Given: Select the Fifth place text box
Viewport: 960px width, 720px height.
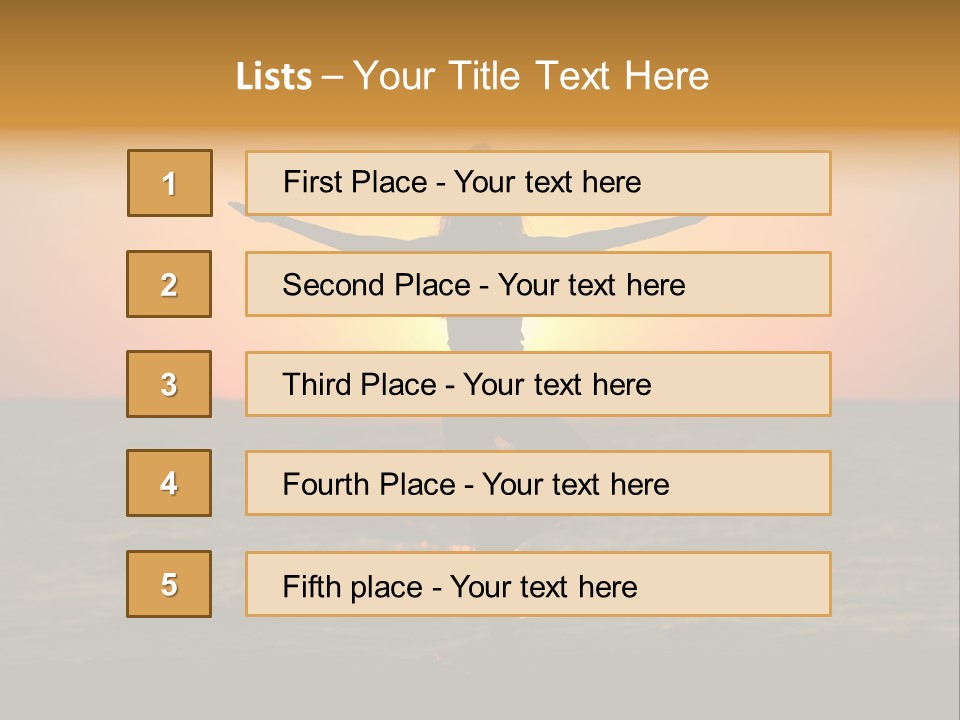Looking at the screenshot, I should (x=538, y=584).
